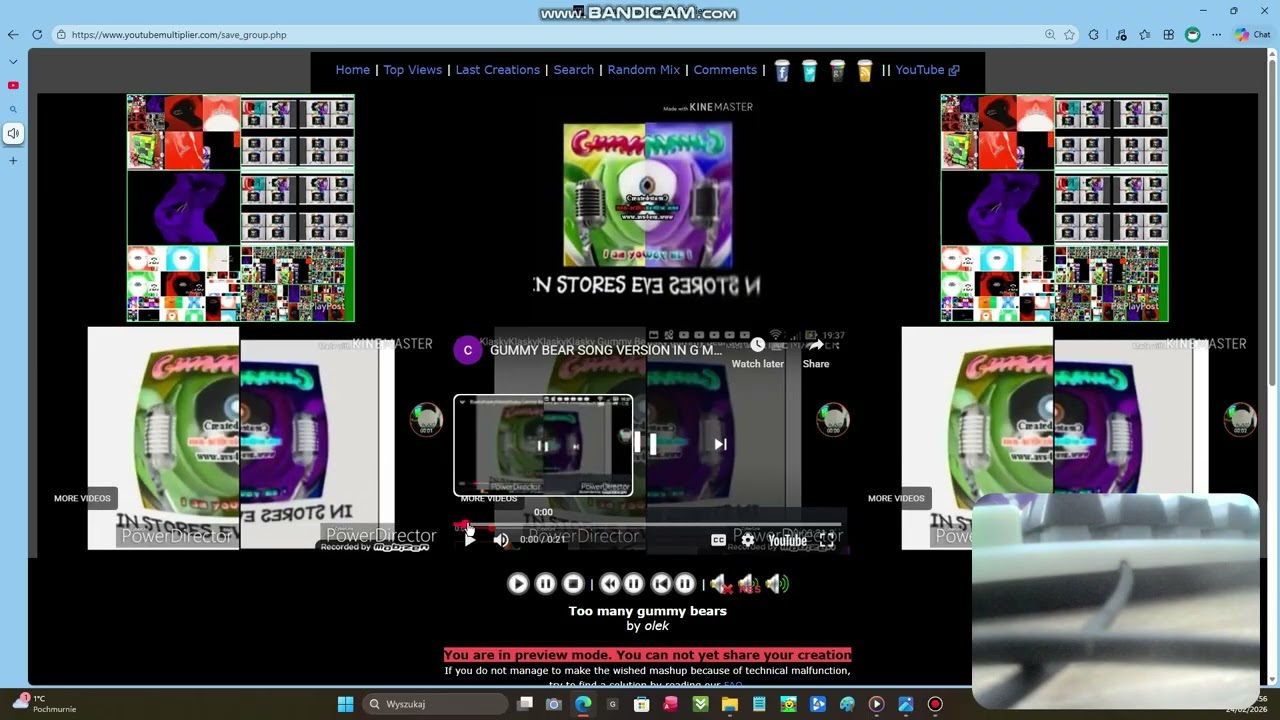Open Task View on the taskbar
This screenshot has height=720, width=1280.
click(x=525, y=704)
